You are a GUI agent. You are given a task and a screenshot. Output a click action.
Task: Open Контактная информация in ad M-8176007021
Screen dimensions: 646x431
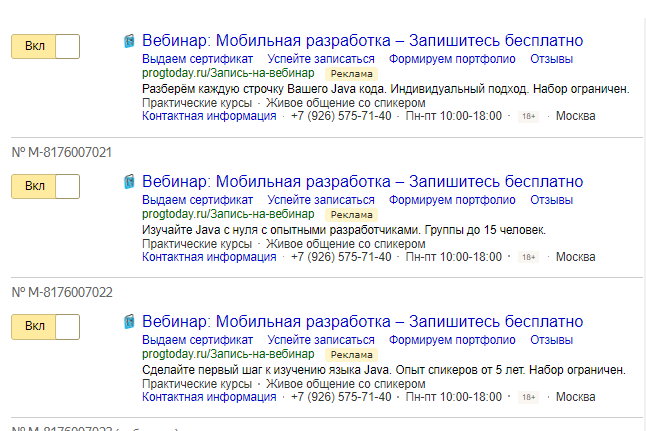pos(209,257)
